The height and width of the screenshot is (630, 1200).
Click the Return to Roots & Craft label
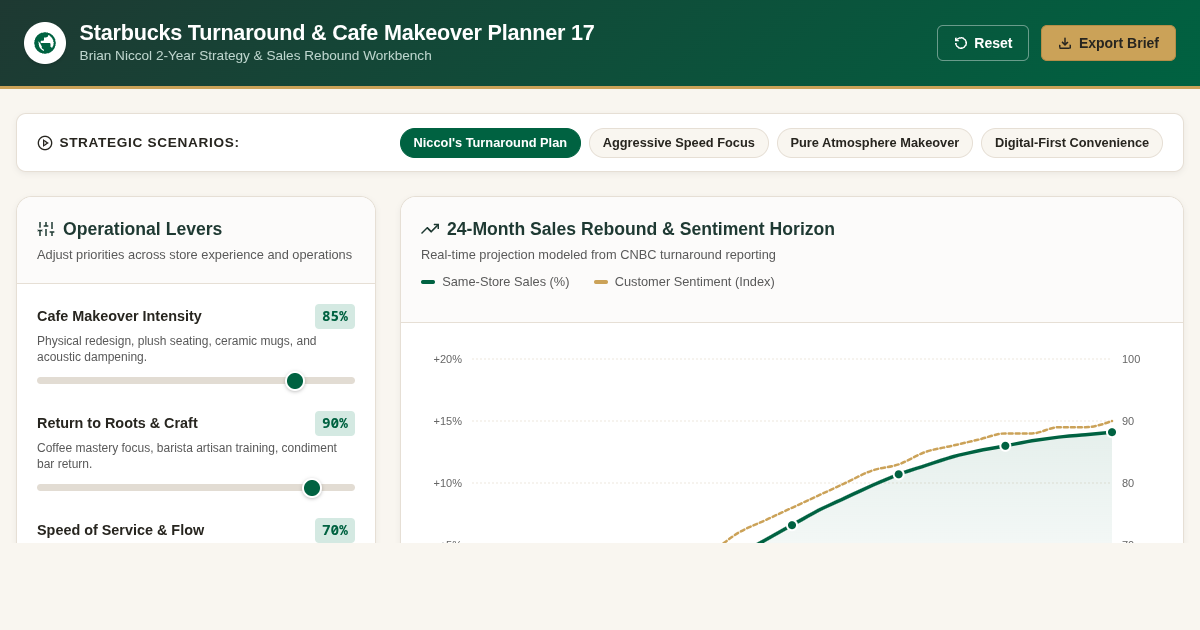(117, 423)
